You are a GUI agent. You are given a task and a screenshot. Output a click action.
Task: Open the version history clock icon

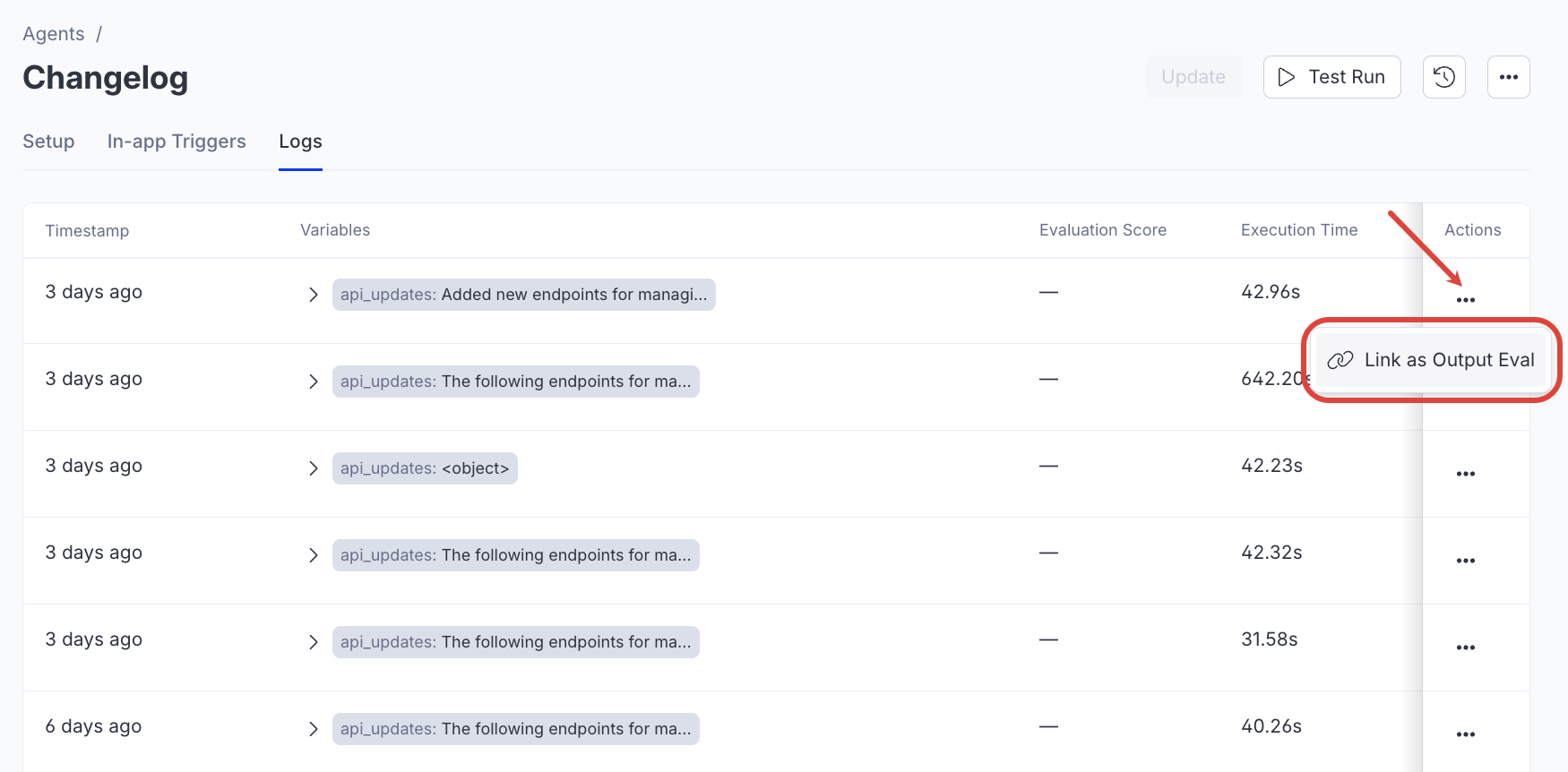[1443, 77]
